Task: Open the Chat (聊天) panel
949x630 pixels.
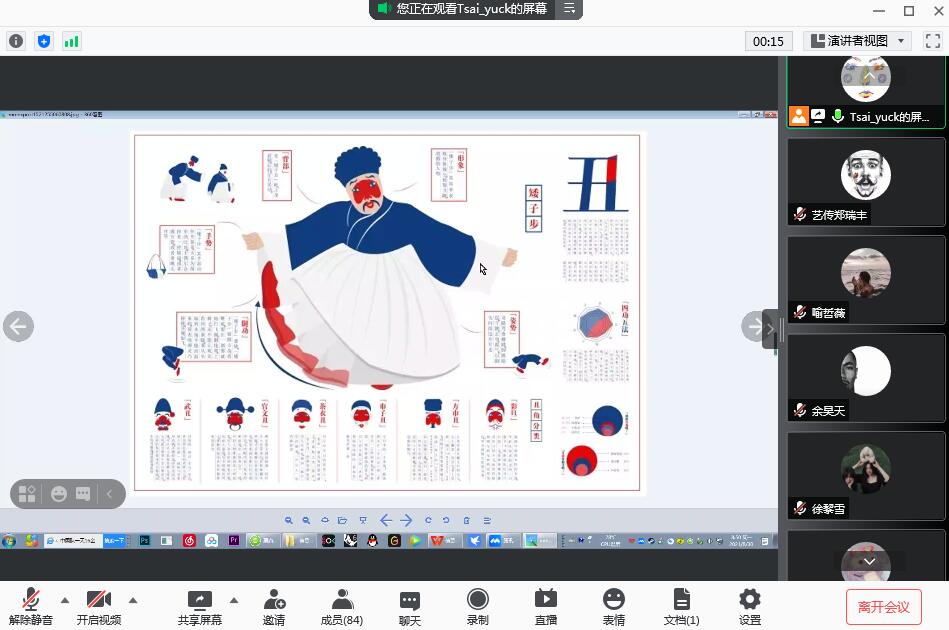Action: [x=410, y=606]
